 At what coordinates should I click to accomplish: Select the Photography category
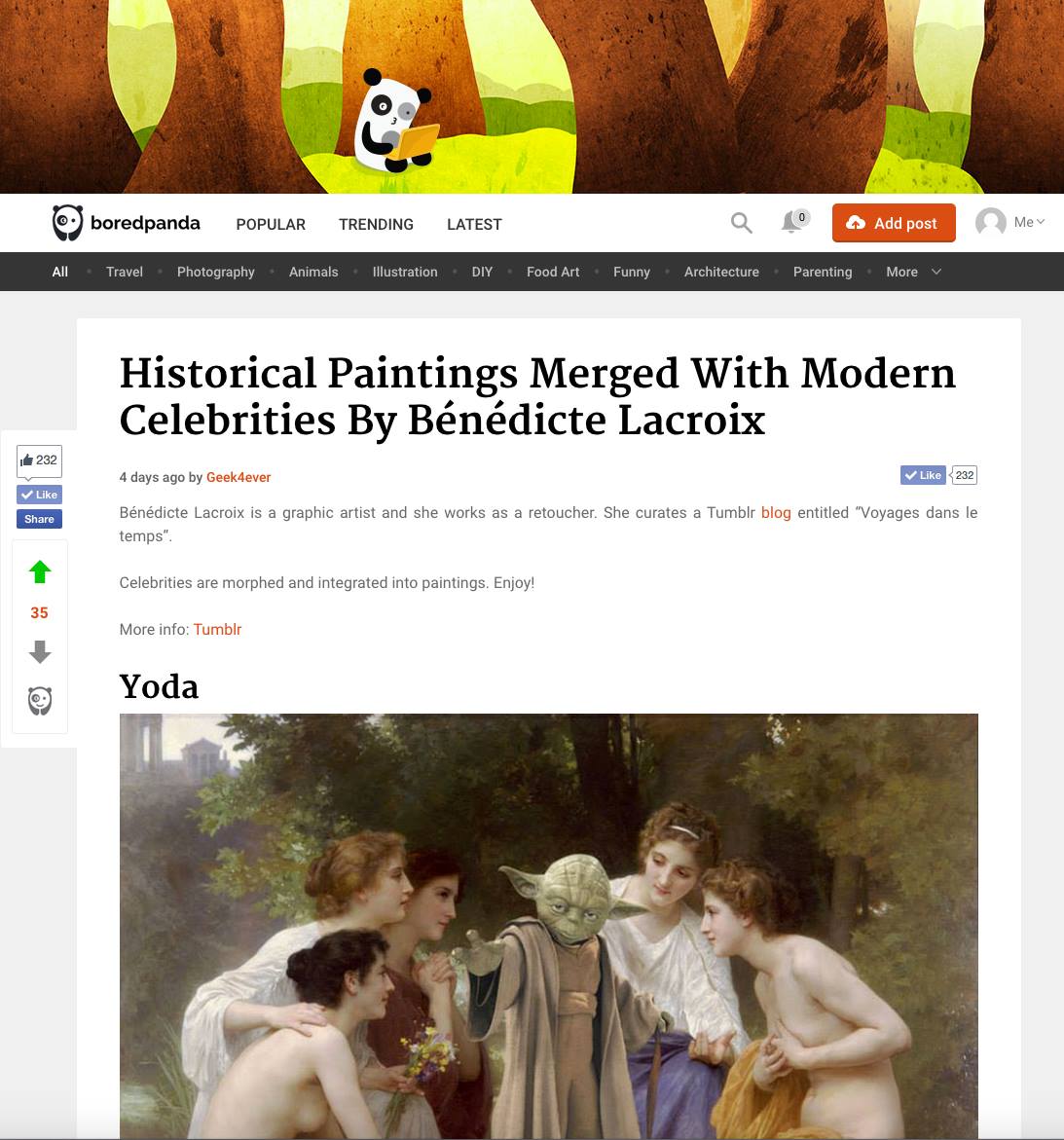[216, 272]
